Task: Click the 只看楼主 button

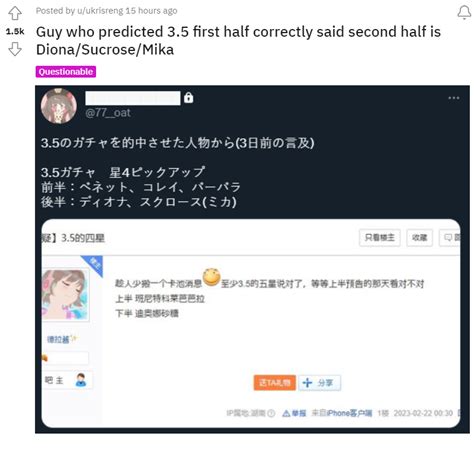Action: pyautogui.click(x=380, y=238)
